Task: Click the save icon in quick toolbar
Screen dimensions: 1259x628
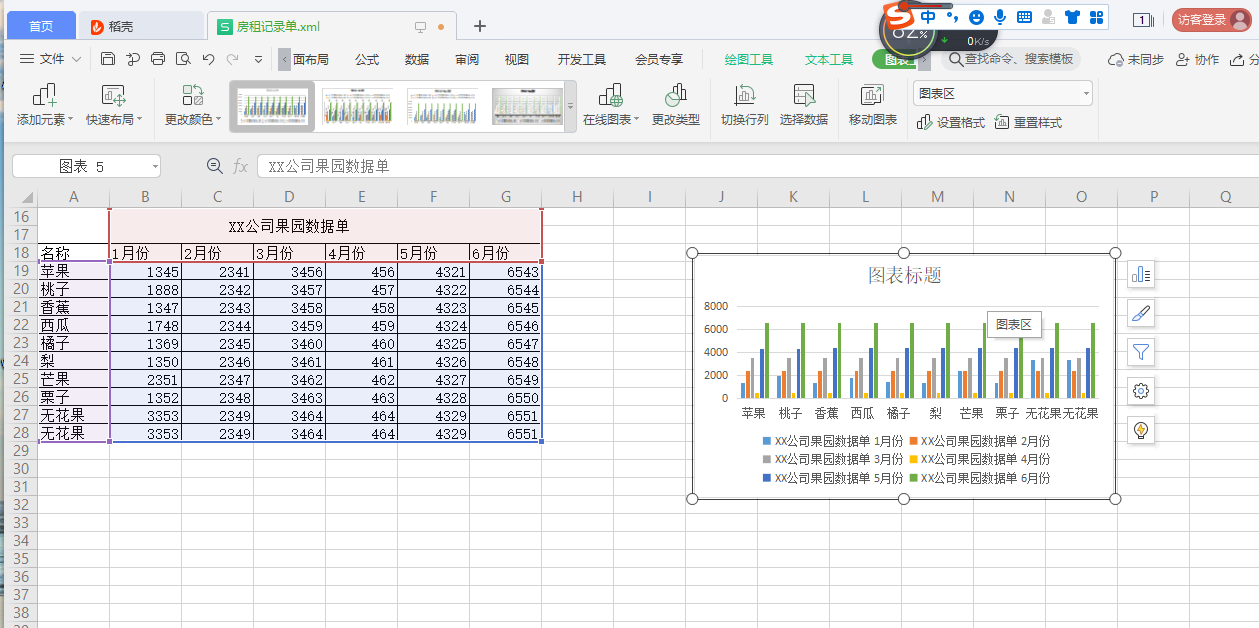Action: point(108,60)
